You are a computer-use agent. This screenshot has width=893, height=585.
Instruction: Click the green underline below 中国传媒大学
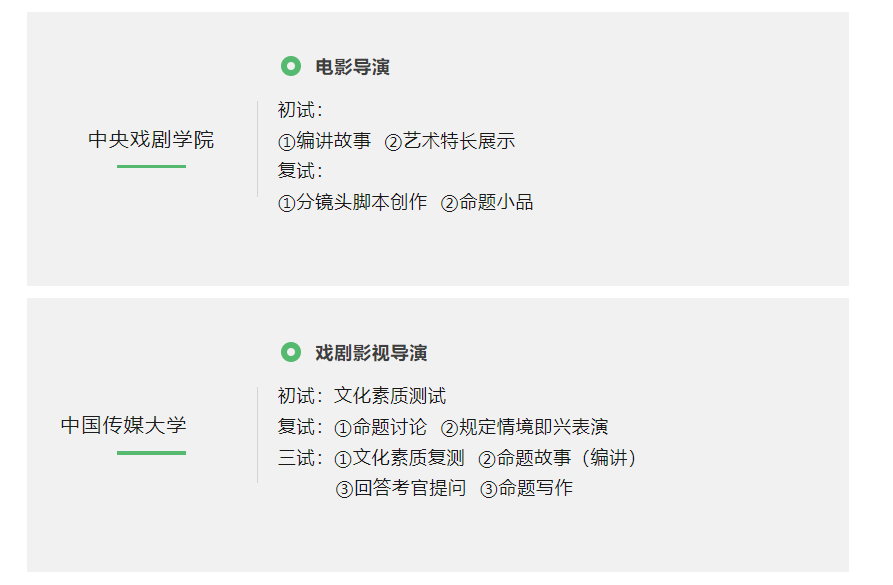click(151, 453)
